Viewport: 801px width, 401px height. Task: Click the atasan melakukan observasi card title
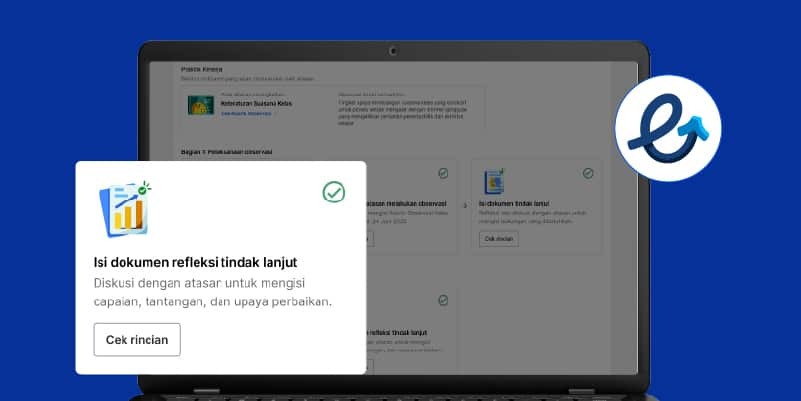(x=410, y=205)
